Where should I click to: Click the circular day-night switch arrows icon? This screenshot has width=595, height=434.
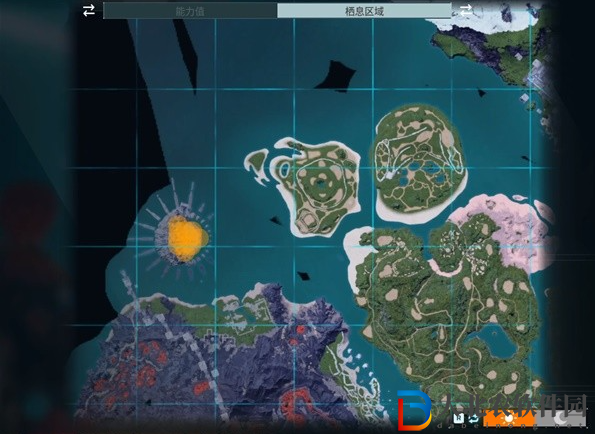tap(473, 418)
